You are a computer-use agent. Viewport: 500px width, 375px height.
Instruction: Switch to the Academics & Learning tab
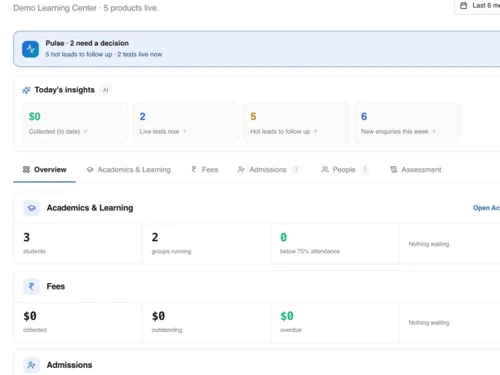(128, 170)
